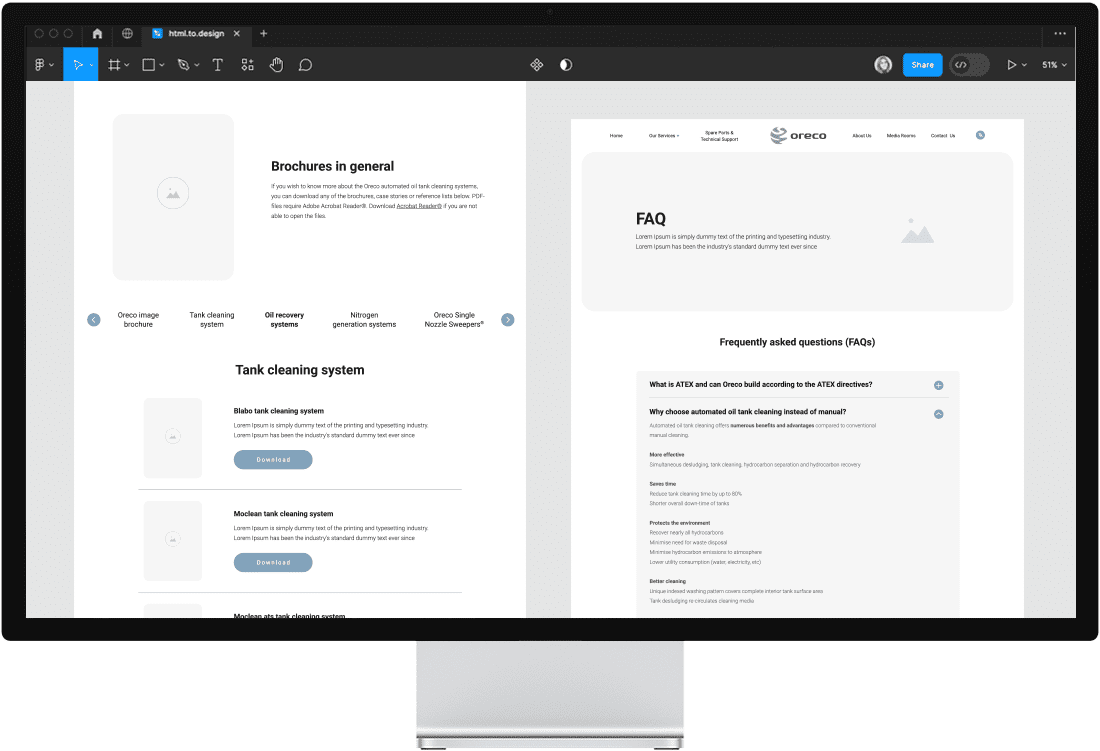This screenshot has width=1100, height=751.
Task: Select the Tank cleaning system heading
Action: [x=300, y=370]
